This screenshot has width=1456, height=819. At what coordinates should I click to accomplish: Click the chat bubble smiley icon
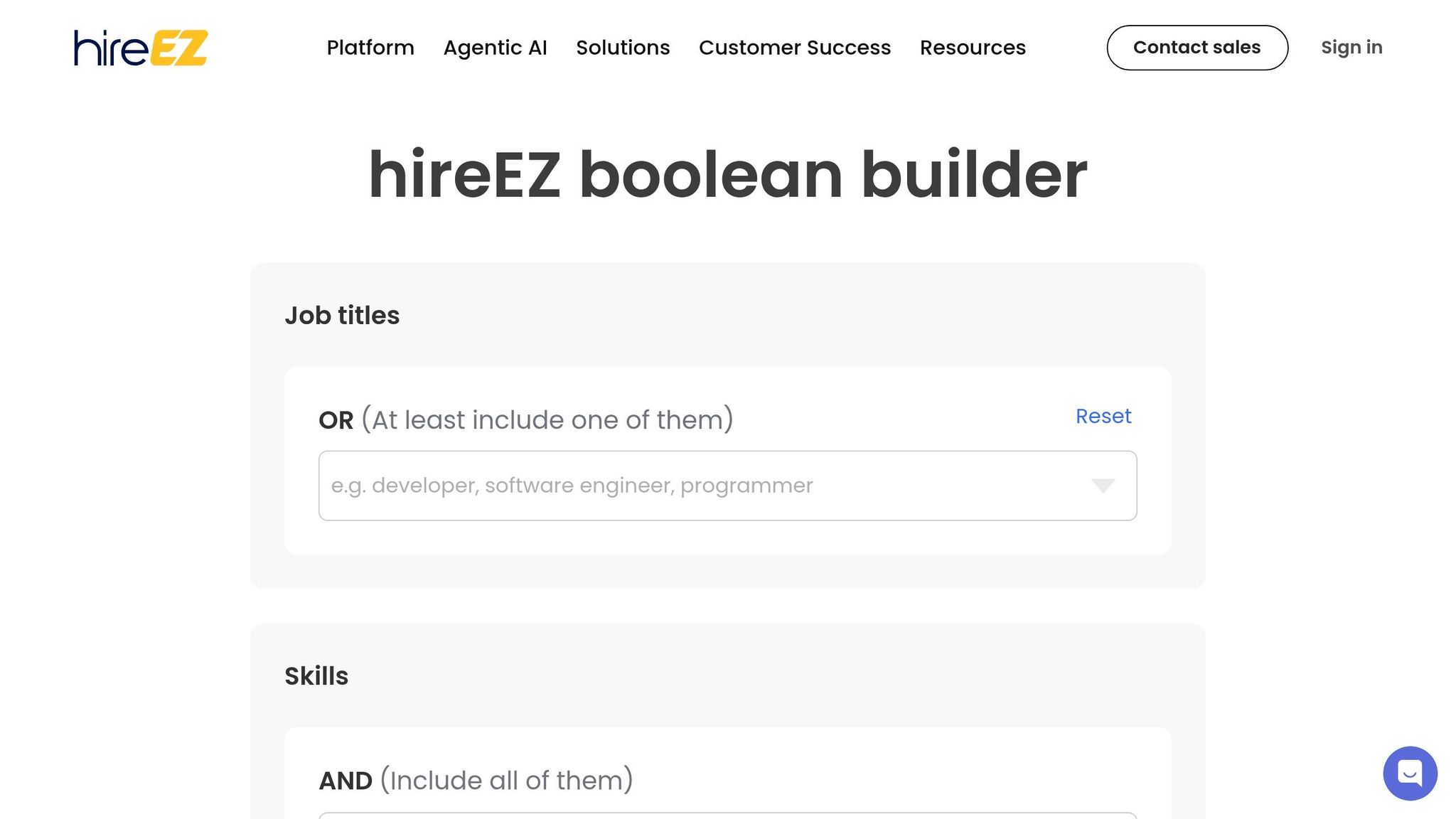tap(1410, 773)
